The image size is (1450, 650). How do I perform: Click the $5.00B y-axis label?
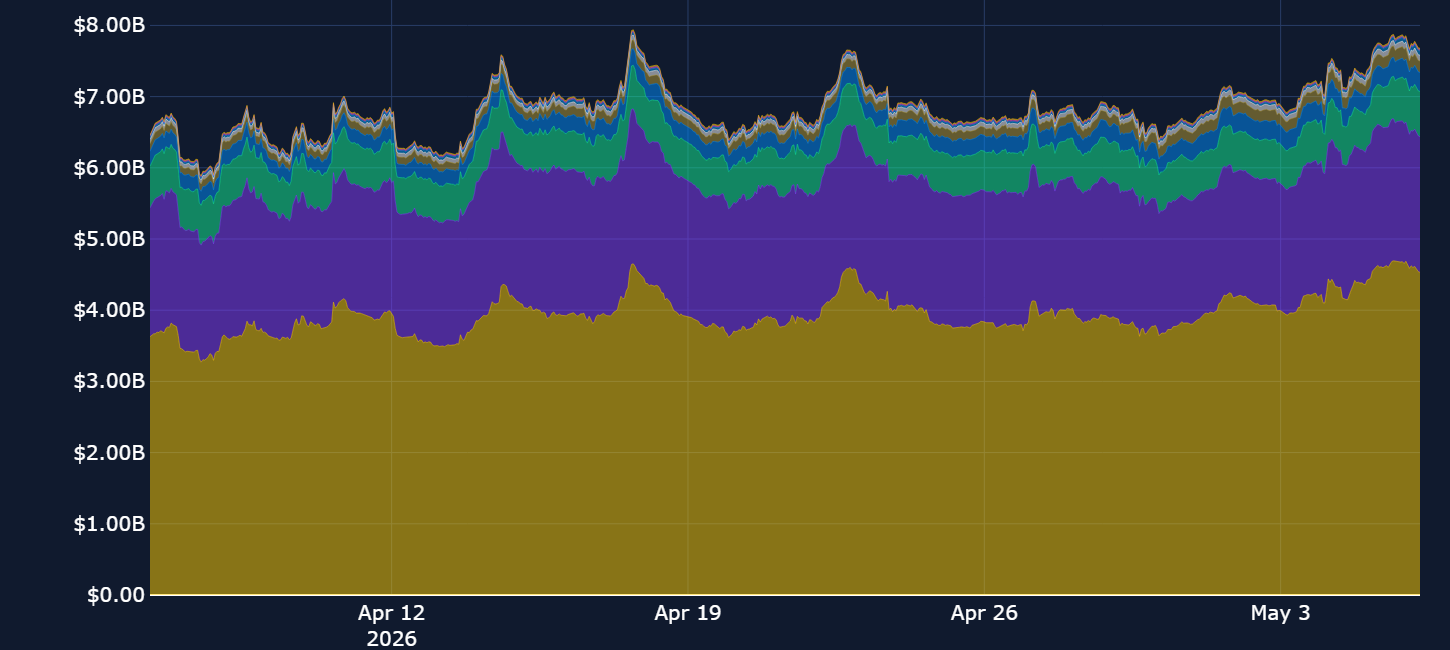tap(109, 239)
